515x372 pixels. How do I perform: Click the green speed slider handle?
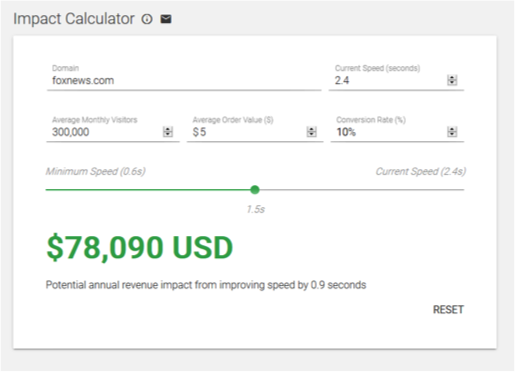[255, 190]
